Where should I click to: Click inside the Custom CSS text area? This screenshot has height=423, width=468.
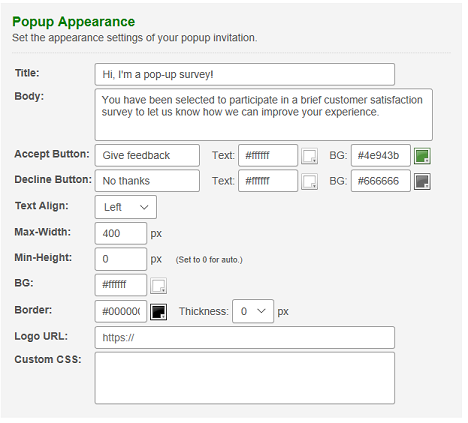(245, 378)
